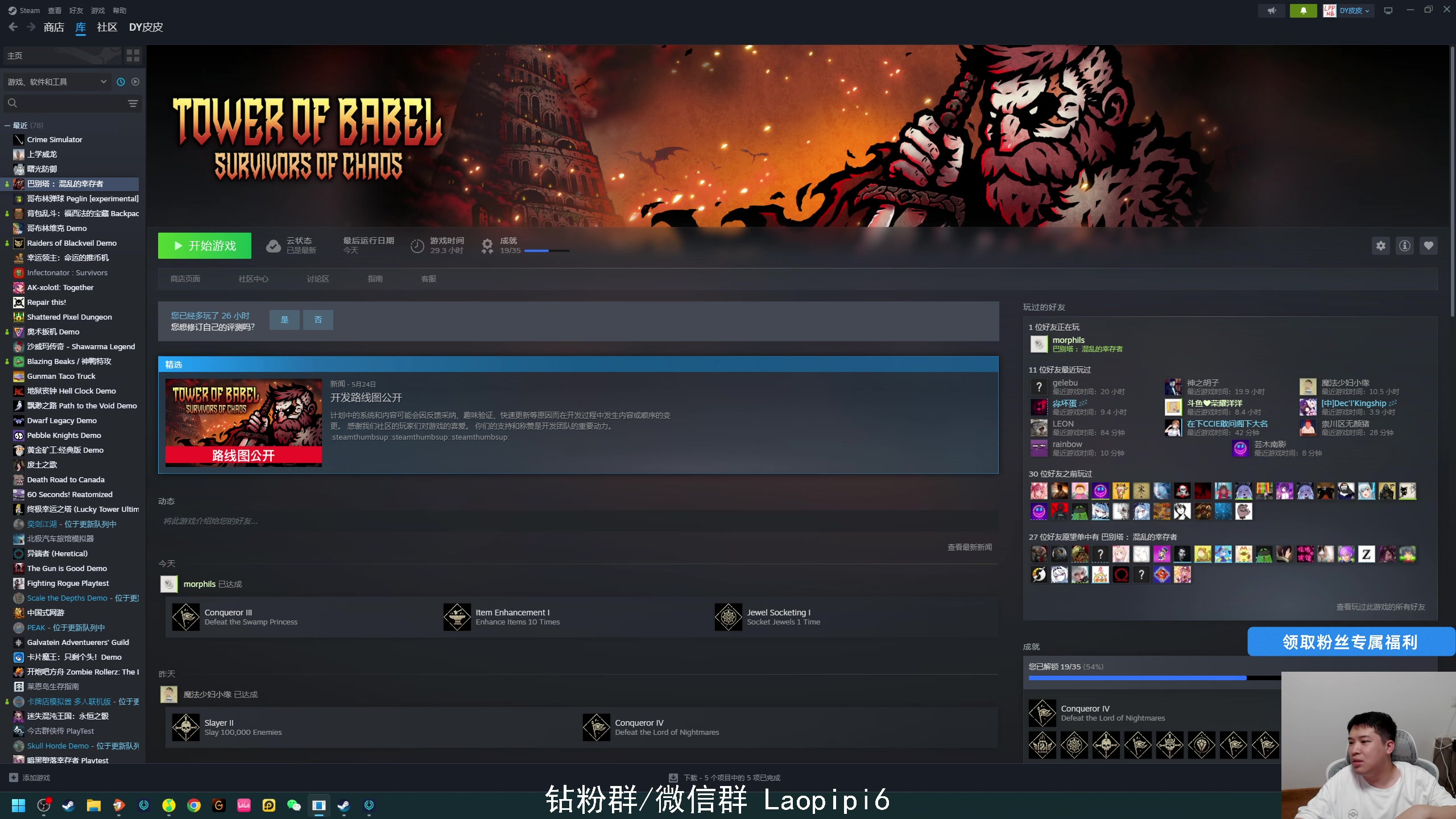Click the activity share input field
Screen dimensions: 1456x819
[x=578, y=521]
